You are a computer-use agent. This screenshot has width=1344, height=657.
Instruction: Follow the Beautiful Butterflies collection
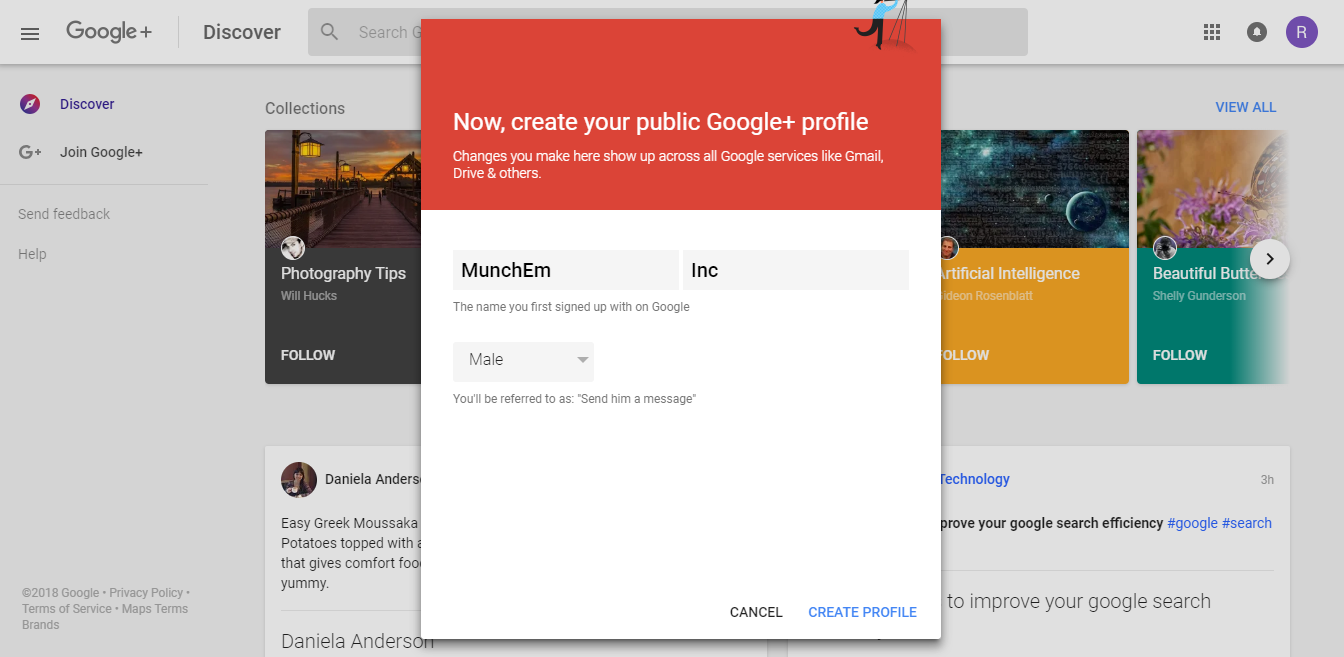point(1180,355)
